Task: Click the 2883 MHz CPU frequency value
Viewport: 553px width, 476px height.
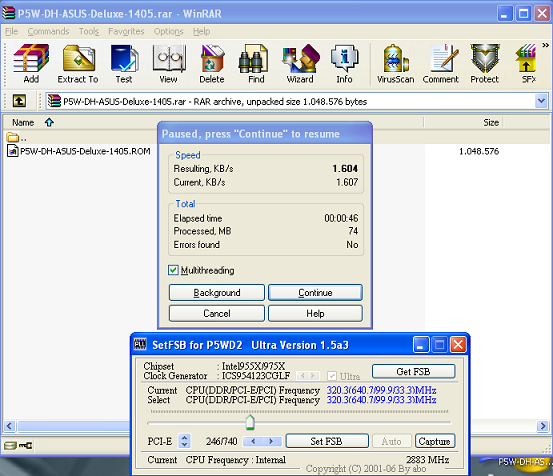Action: point(427,460)
